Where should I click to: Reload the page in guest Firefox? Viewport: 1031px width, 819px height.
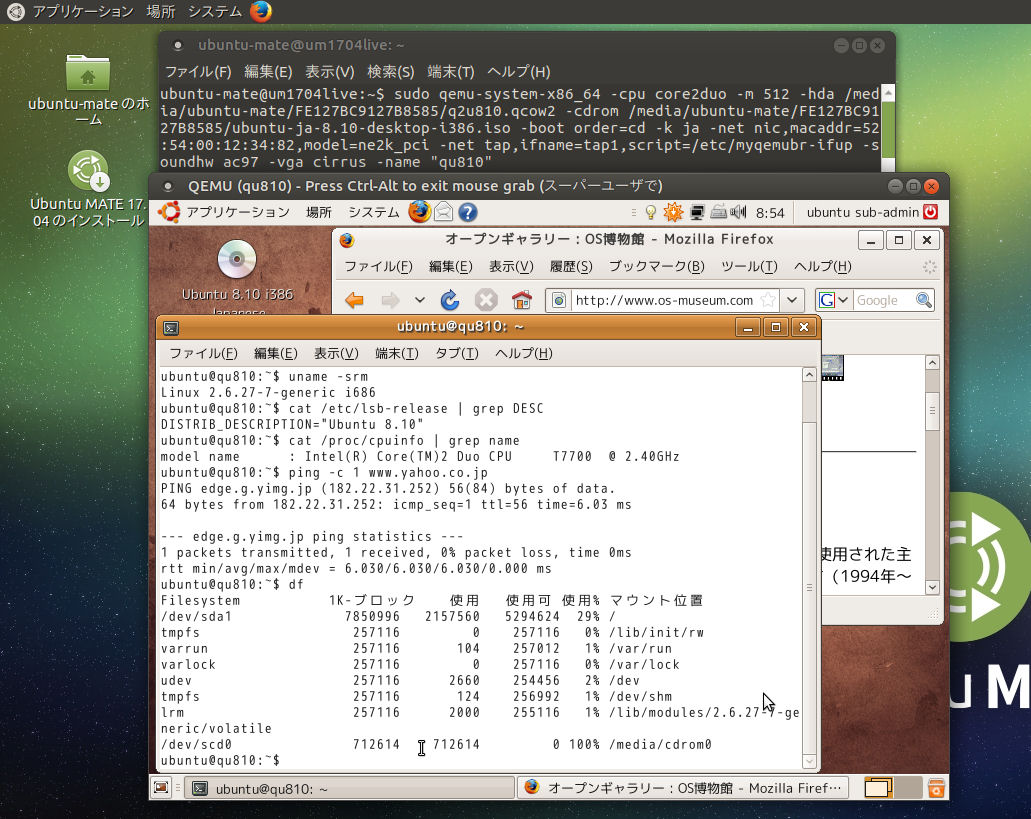[x=450, y=300]
